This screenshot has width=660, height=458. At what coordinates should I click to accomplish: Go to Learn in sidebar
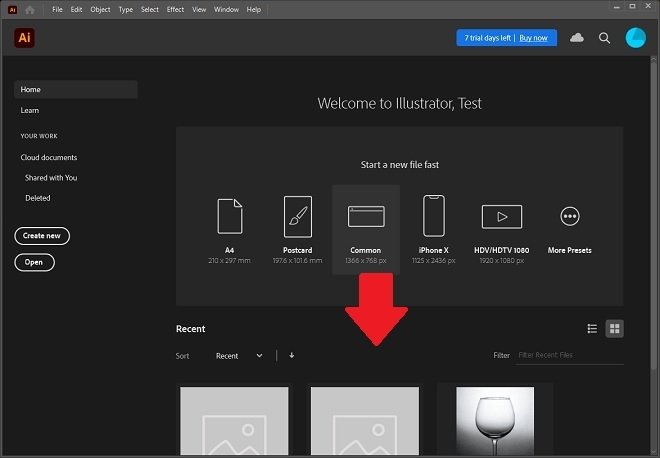tap(29, 110)
